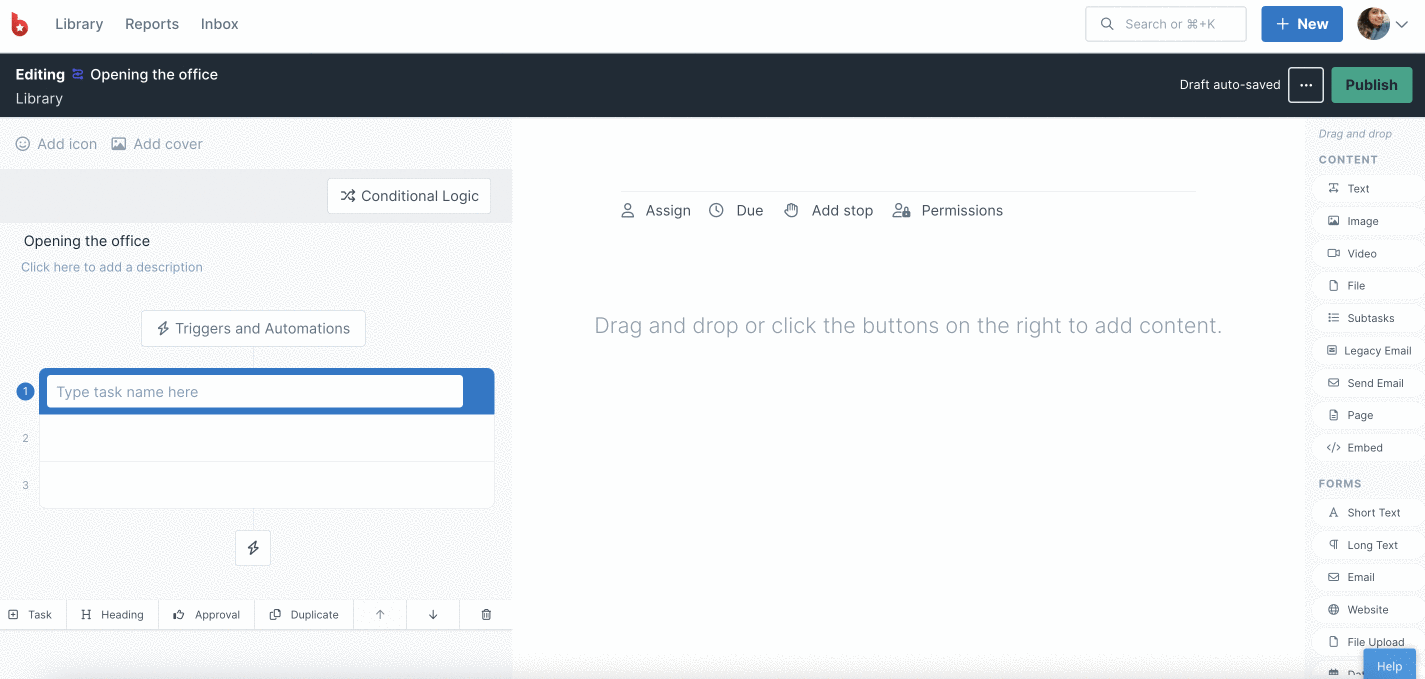Screen dimensions: 1425x679
Task: Publish the template
Action: tap(1371, 85)
